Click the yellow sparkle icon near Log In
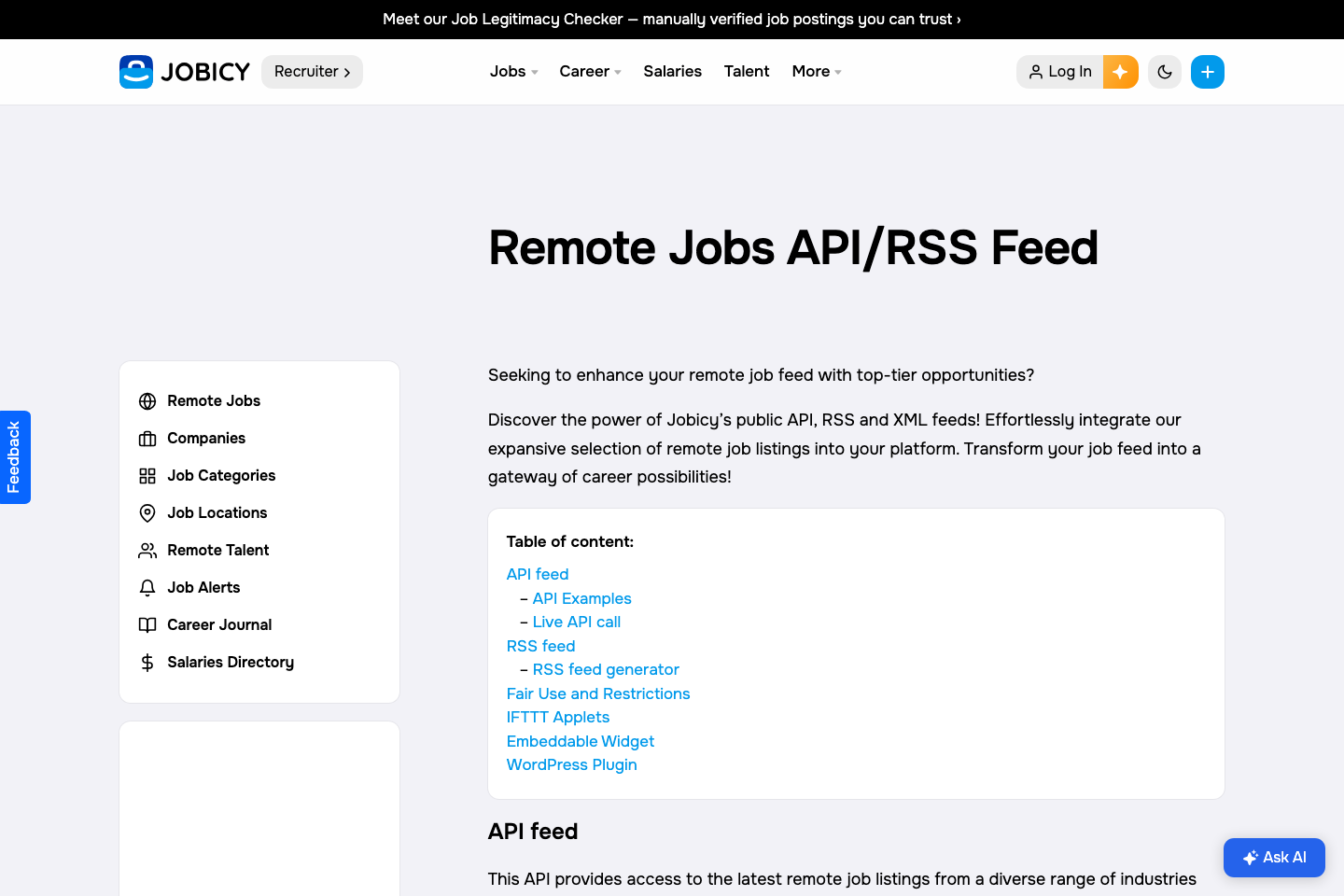The image size is (1344, 896). pos(1120,71)
